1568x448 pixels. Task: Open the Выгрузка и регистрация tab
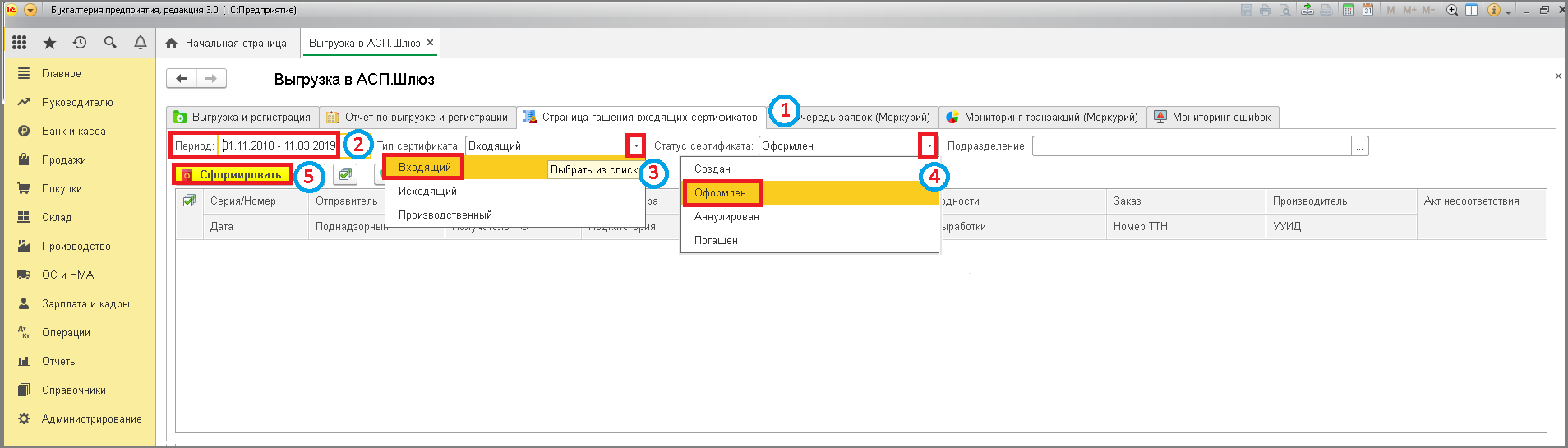click(242, 118)
